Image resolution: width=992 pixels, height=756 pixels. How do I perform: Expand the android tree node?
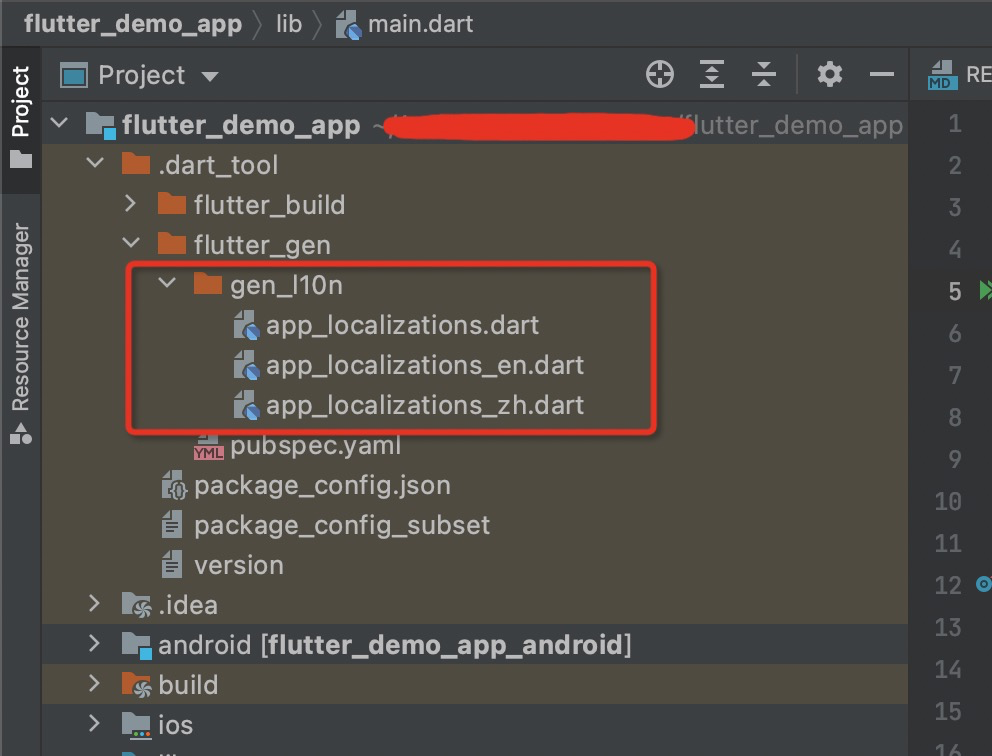click(95, 644)
